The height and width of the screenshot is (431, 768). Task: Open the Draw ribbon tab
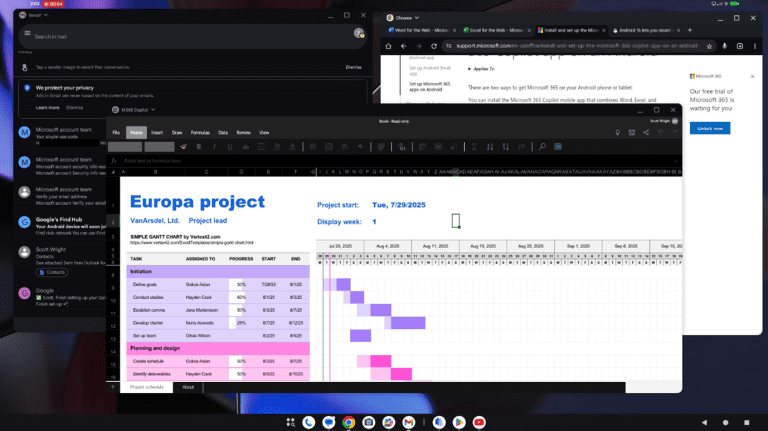pos(177,133)
